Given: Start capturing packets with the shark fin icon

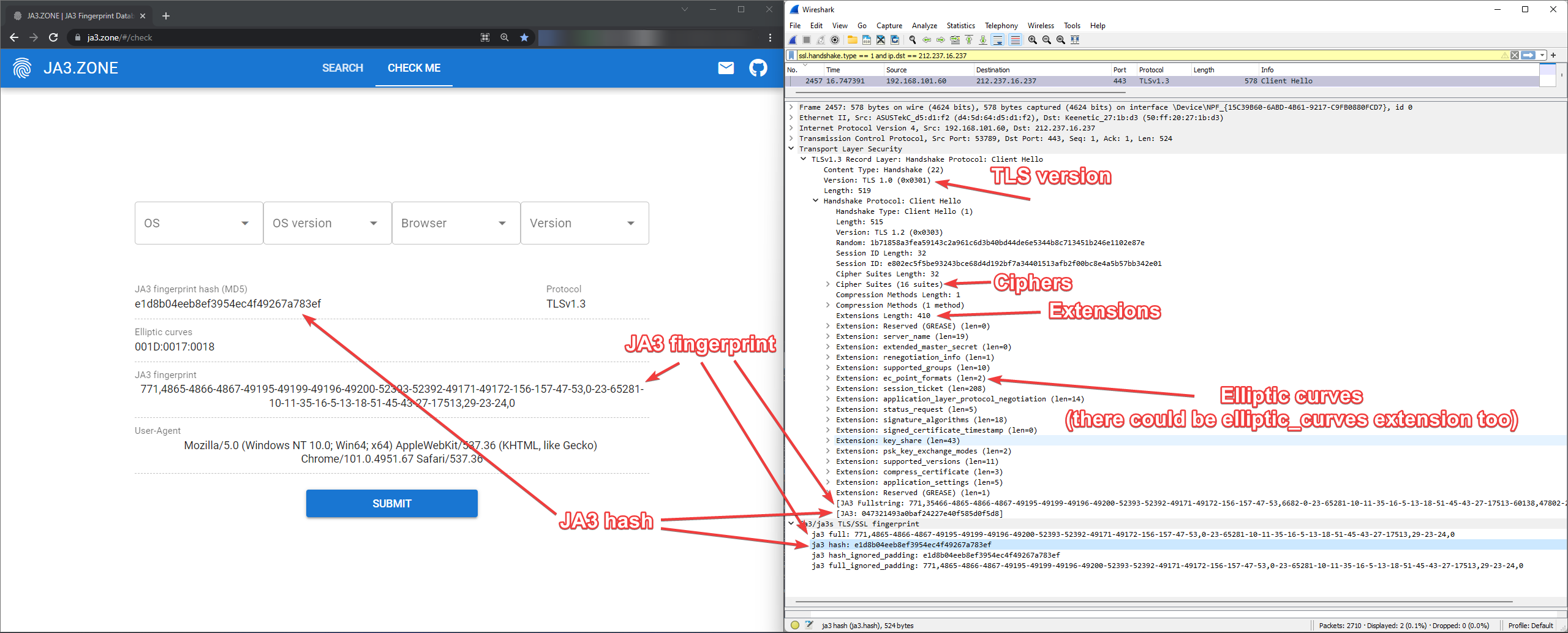Looking at the screenshot, I should pyautogui.click(x=793, y=40).
